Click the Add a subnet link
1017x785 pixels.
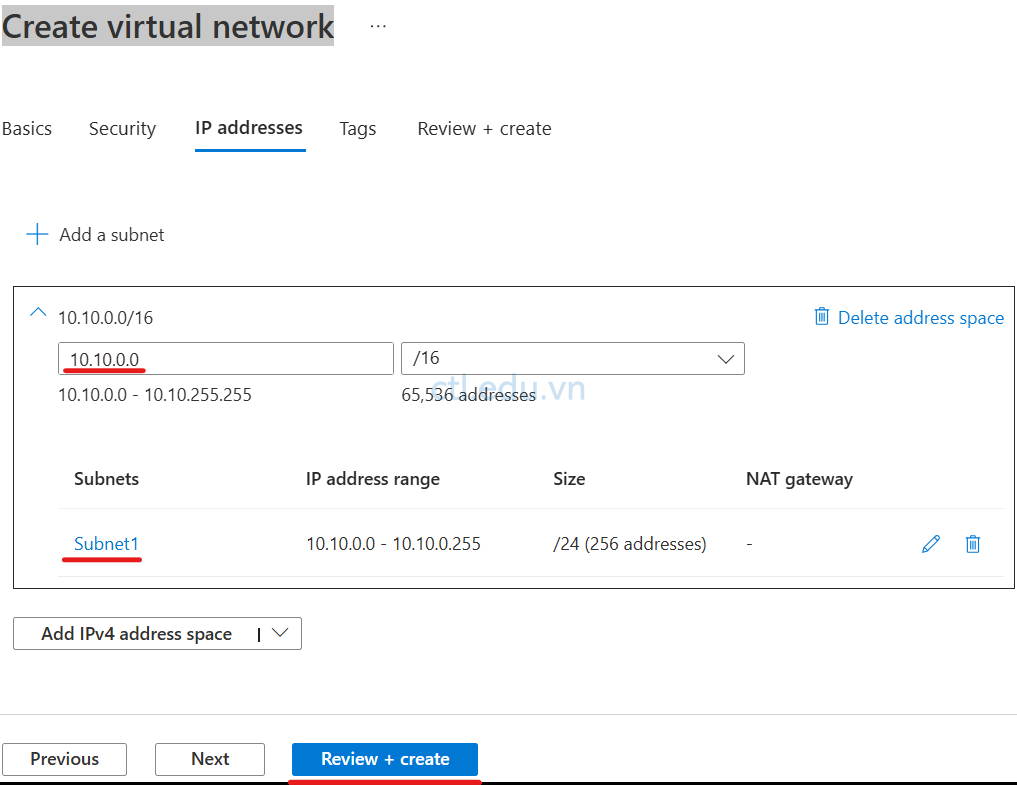112,235
